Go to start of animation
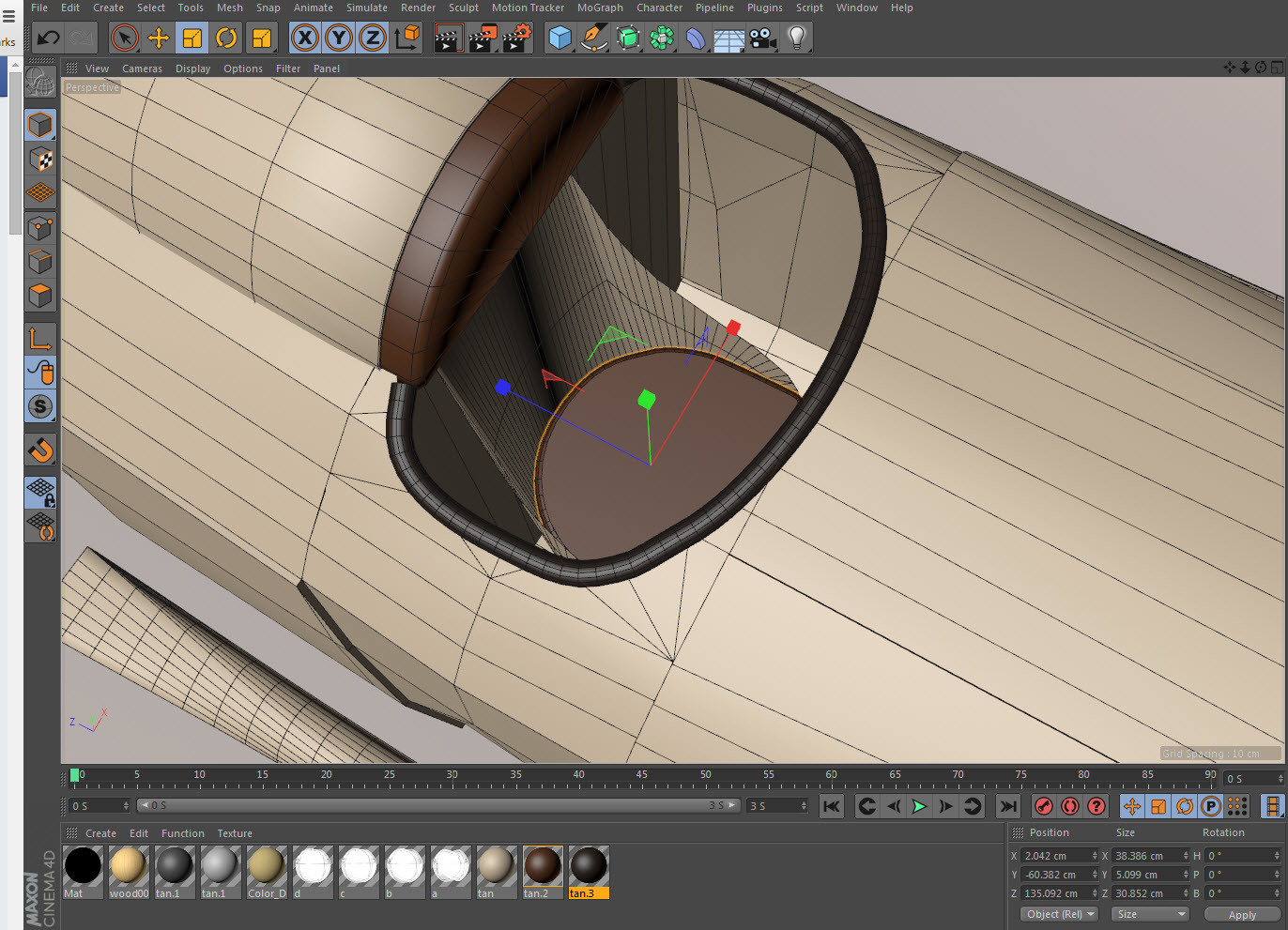 [x=831, y=806]
